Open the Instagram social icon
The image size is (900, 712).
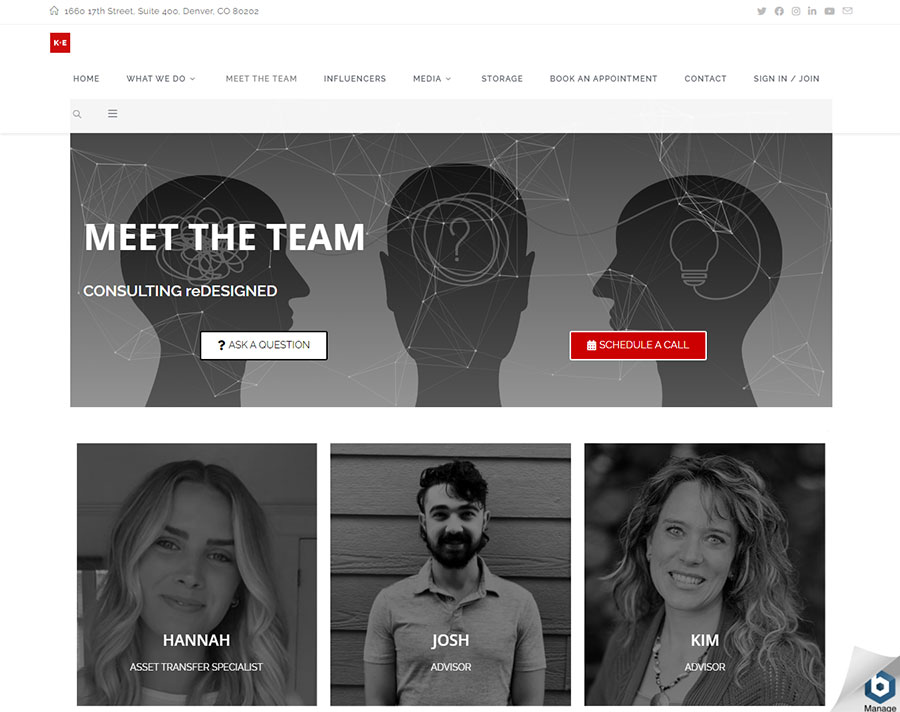[x=796, y=11]
